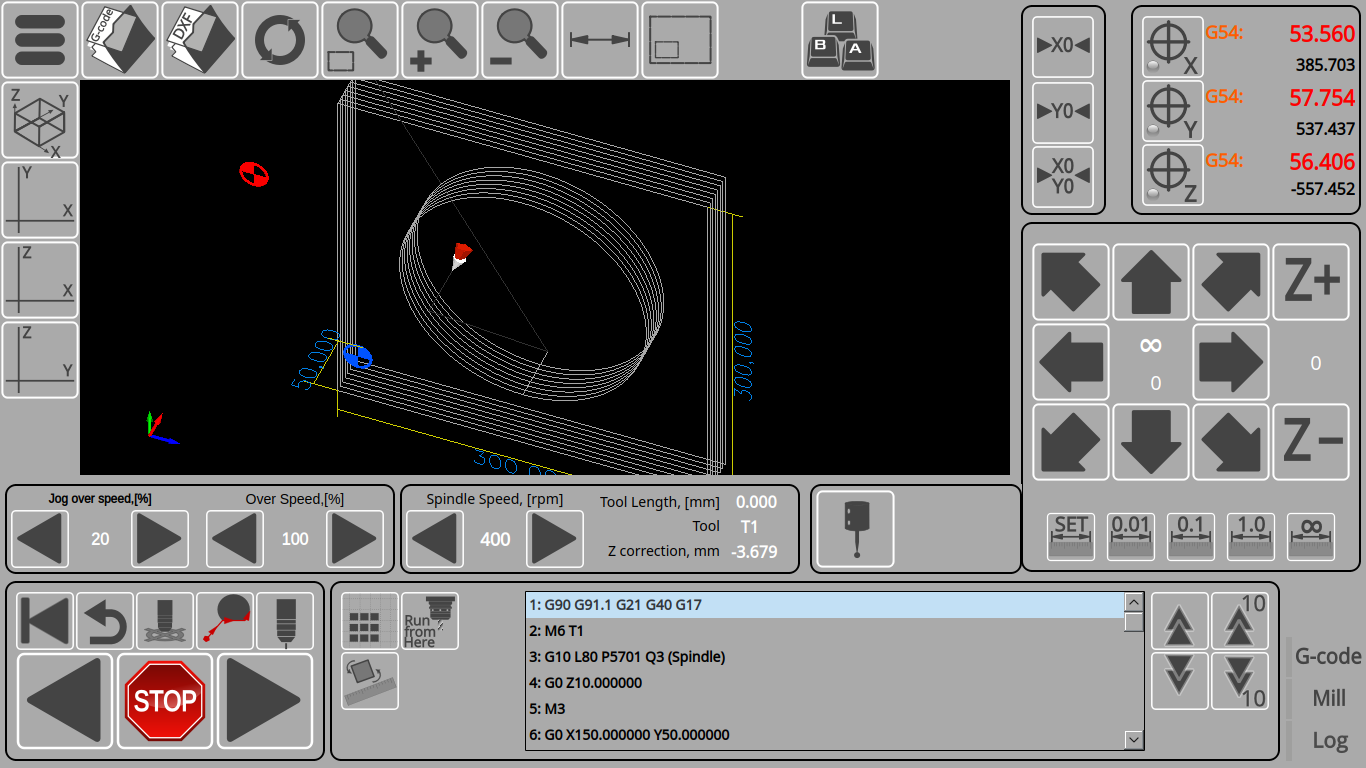This screenshot has height=768, width=1366.
Task: Jog diagonally down-right
Action: coord(1231,442)
